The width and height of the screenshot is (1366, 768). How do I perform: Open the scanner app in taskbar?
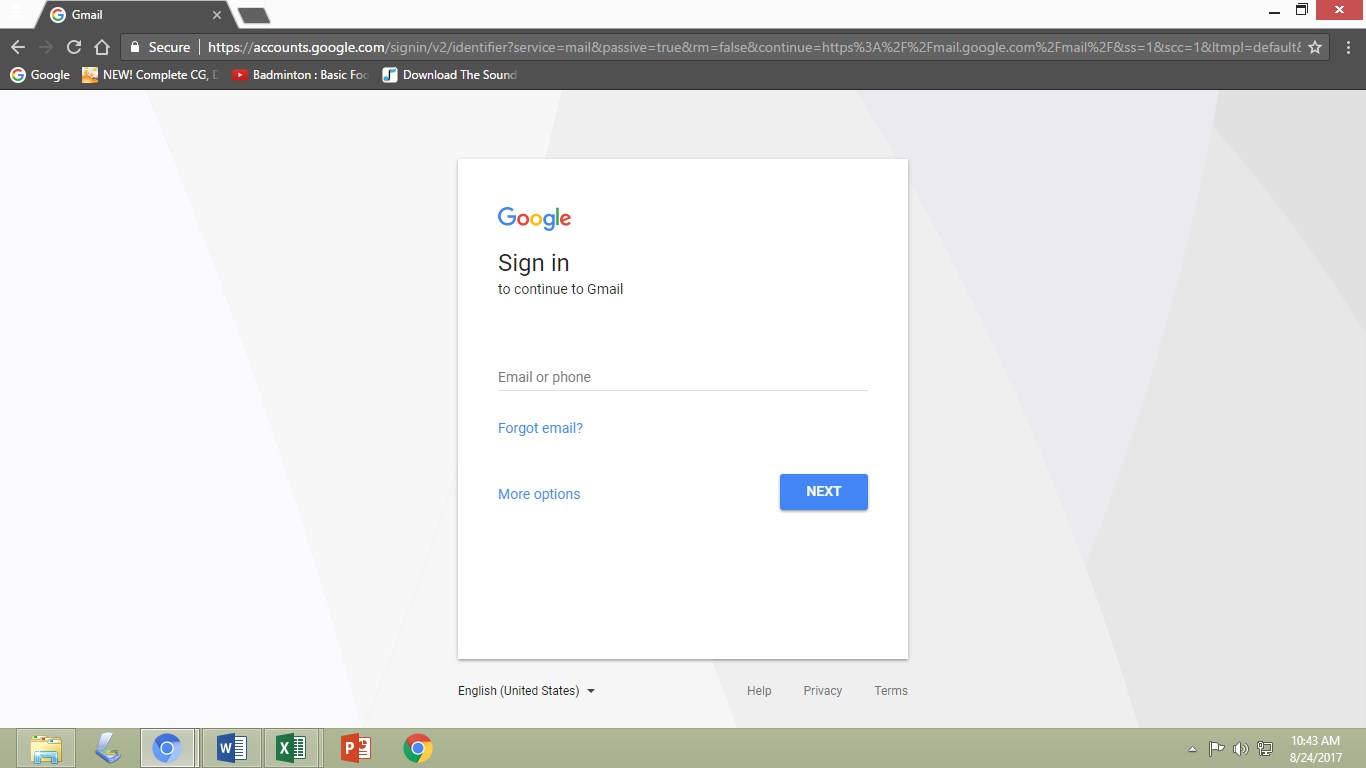[x=108, y=748]
